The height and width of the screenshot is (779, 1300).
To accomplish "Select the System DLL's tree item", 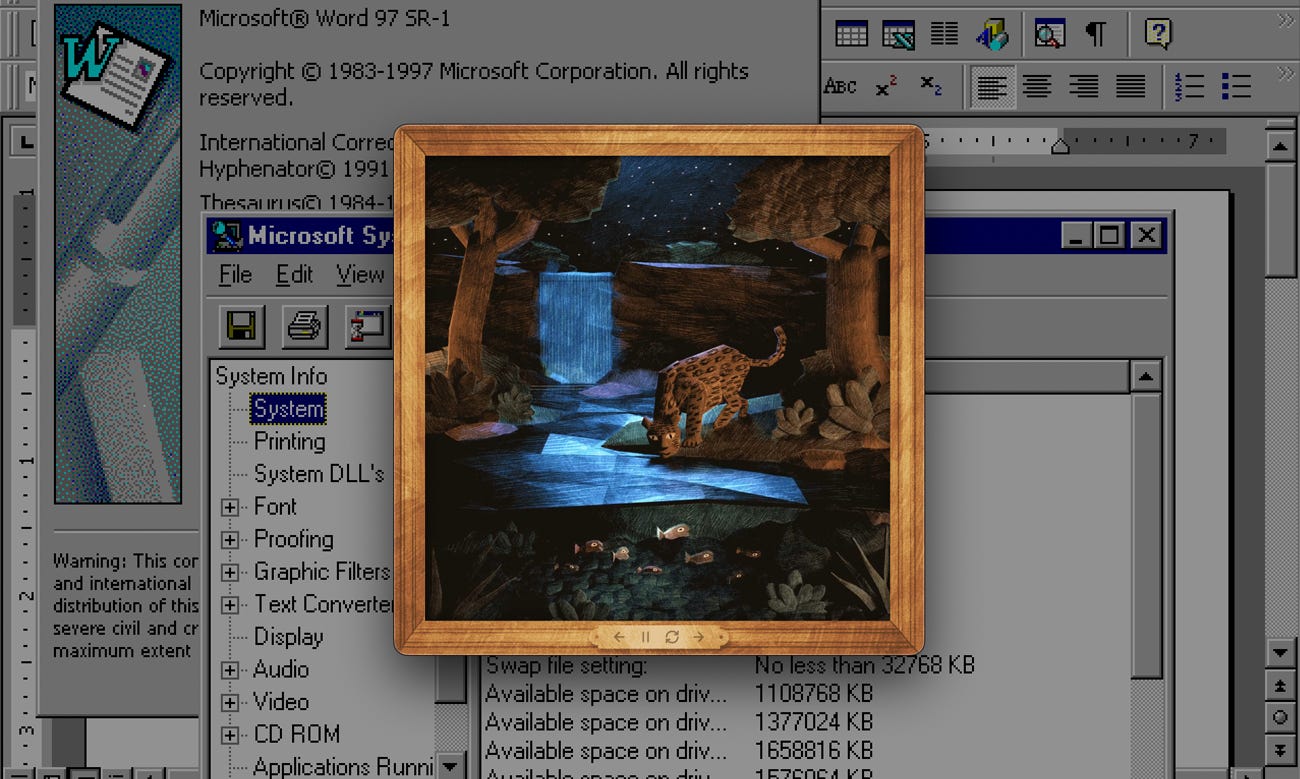I will tap(319, 474).
